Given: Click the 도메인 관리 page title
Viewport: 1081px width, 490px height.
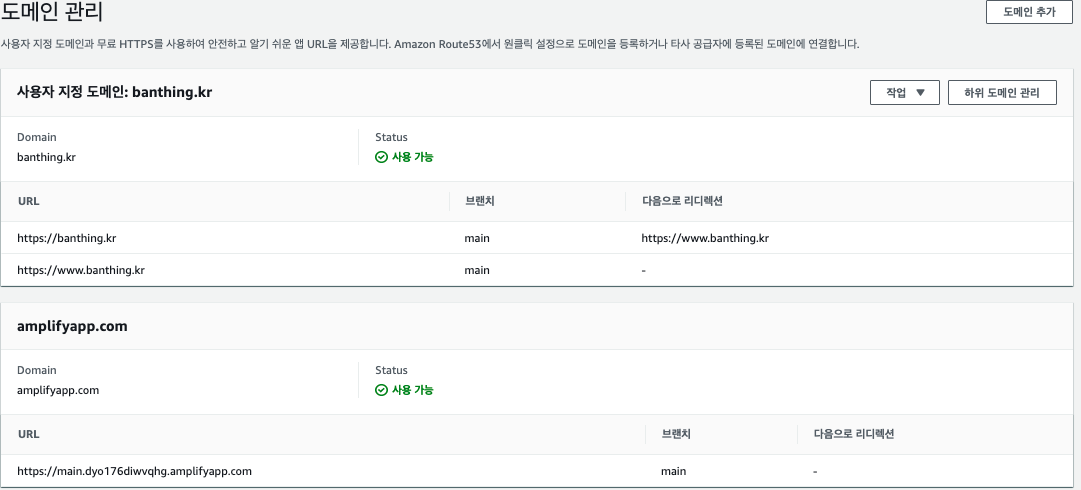Looking at the screenshot, I should [x=52, y=12].
